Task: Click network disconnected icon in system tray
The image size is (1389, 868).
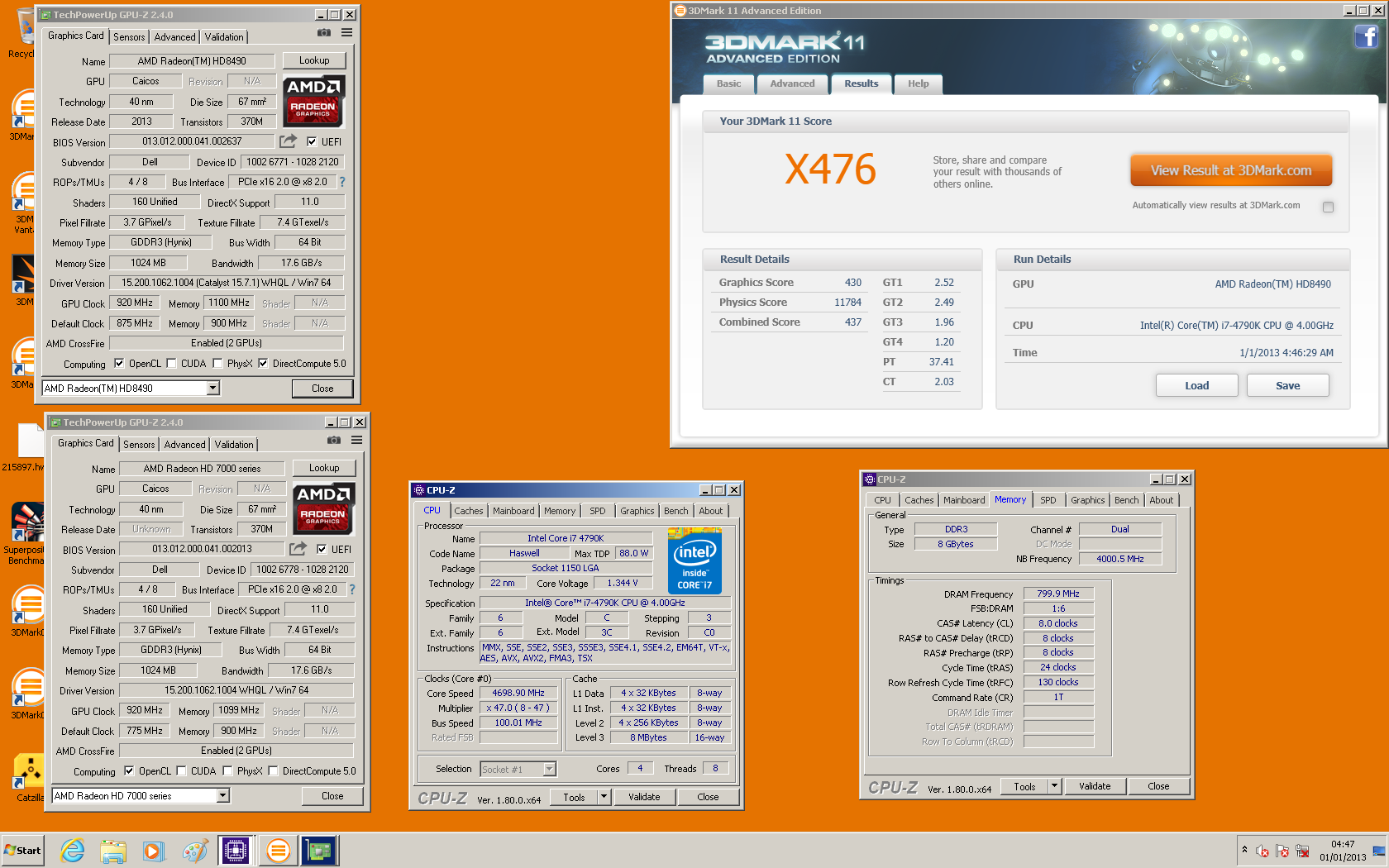Action: tap(1302, 851)
